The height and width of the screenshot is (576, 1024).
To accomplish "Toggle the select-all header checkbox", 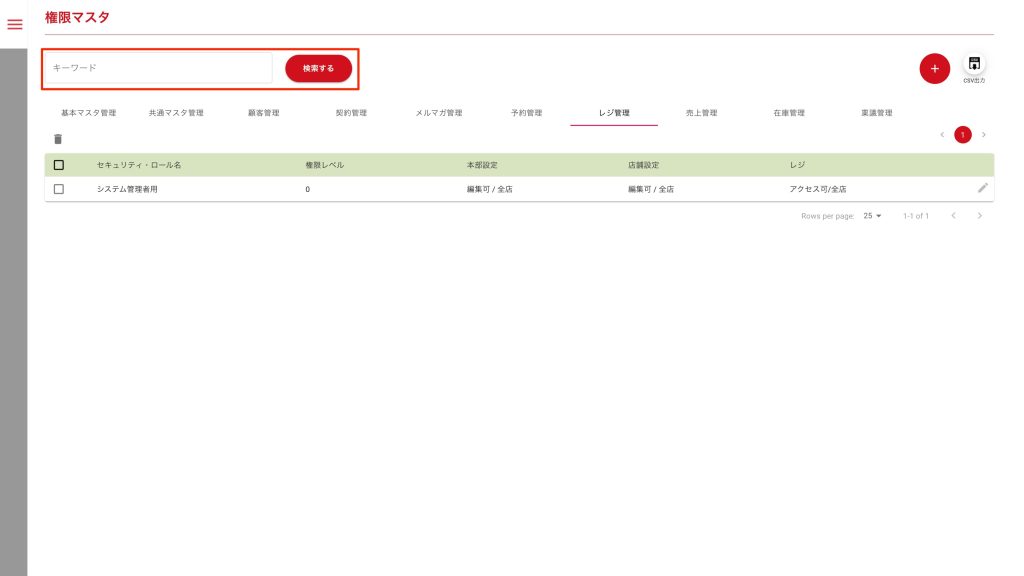I will coord(59,165).
